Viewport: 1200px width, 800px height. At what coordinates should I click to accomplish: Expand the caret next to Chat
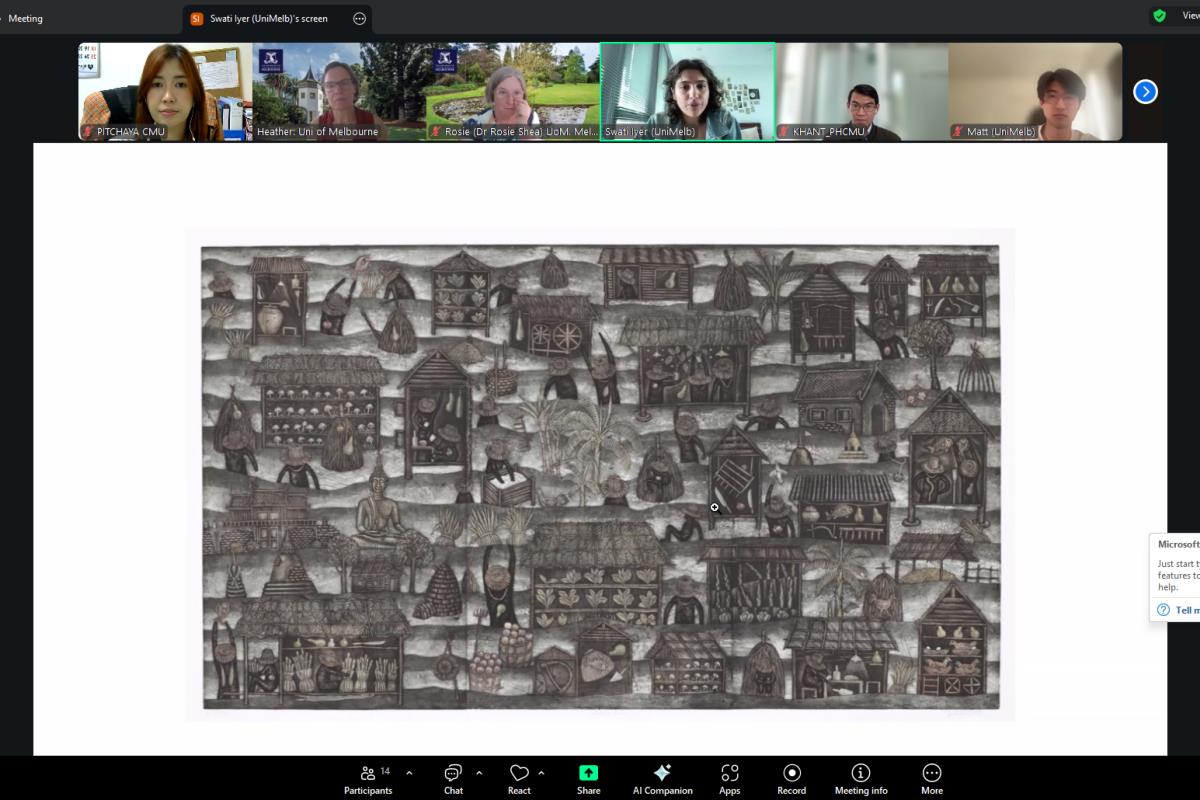479,773
